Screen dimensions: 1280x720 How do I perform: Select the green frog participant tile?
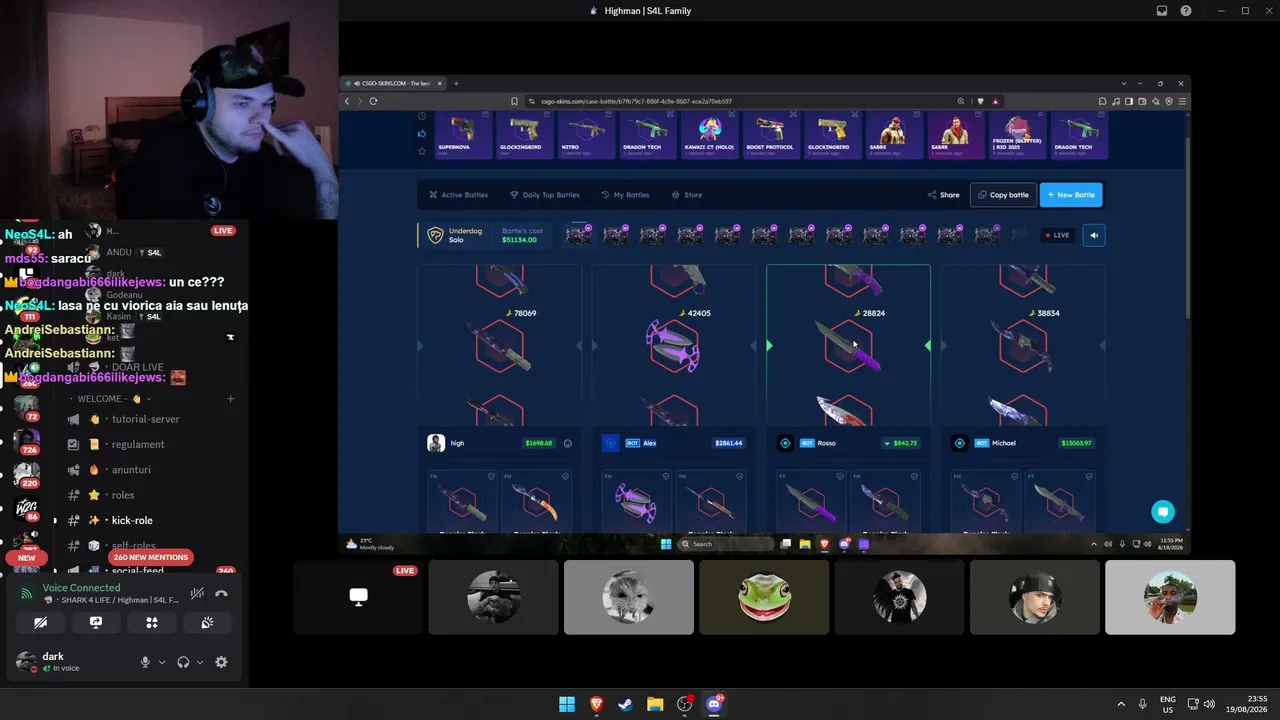tap(764, 597)
